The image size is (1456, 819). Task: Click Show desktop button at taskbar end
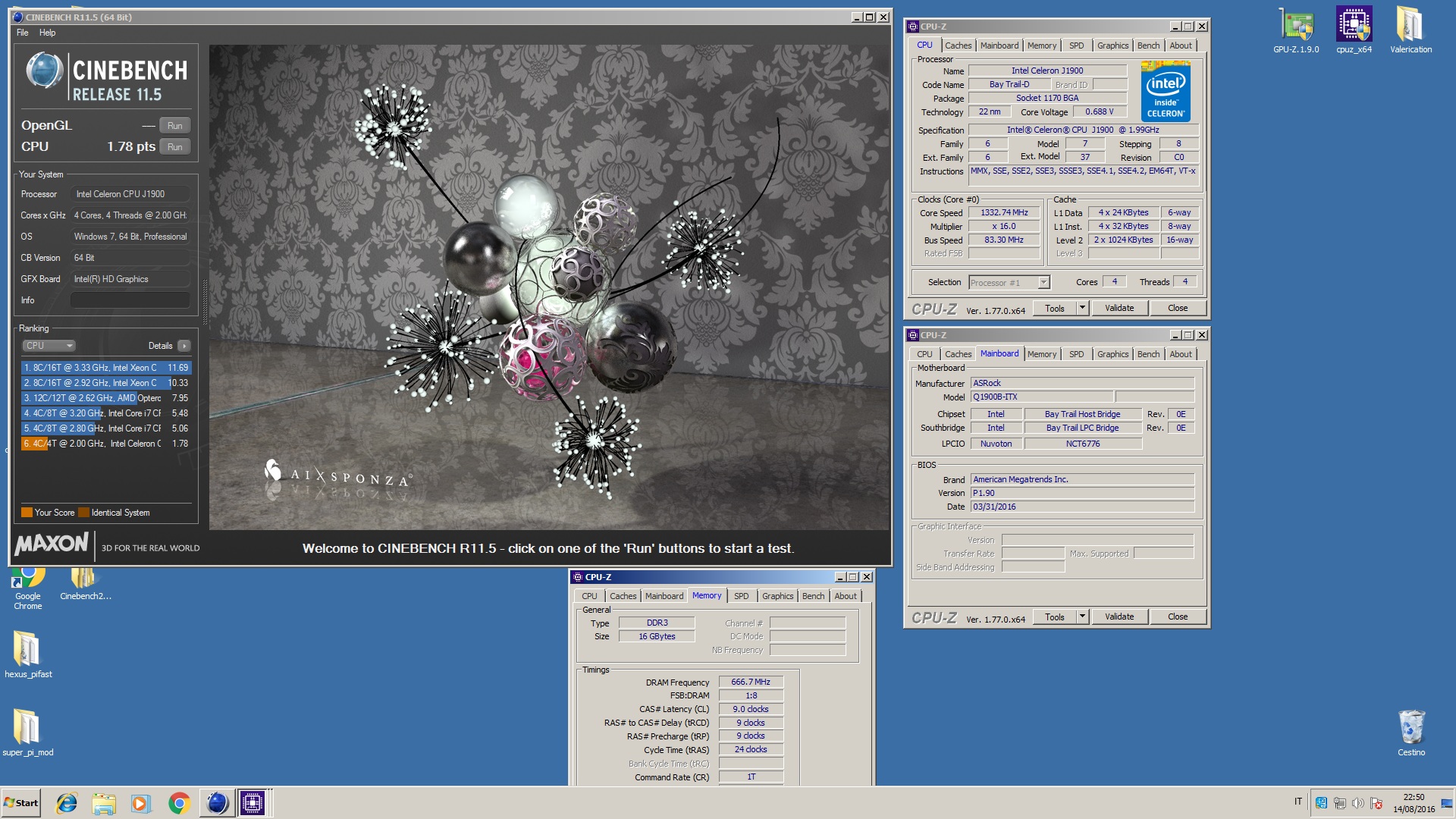1447,803
